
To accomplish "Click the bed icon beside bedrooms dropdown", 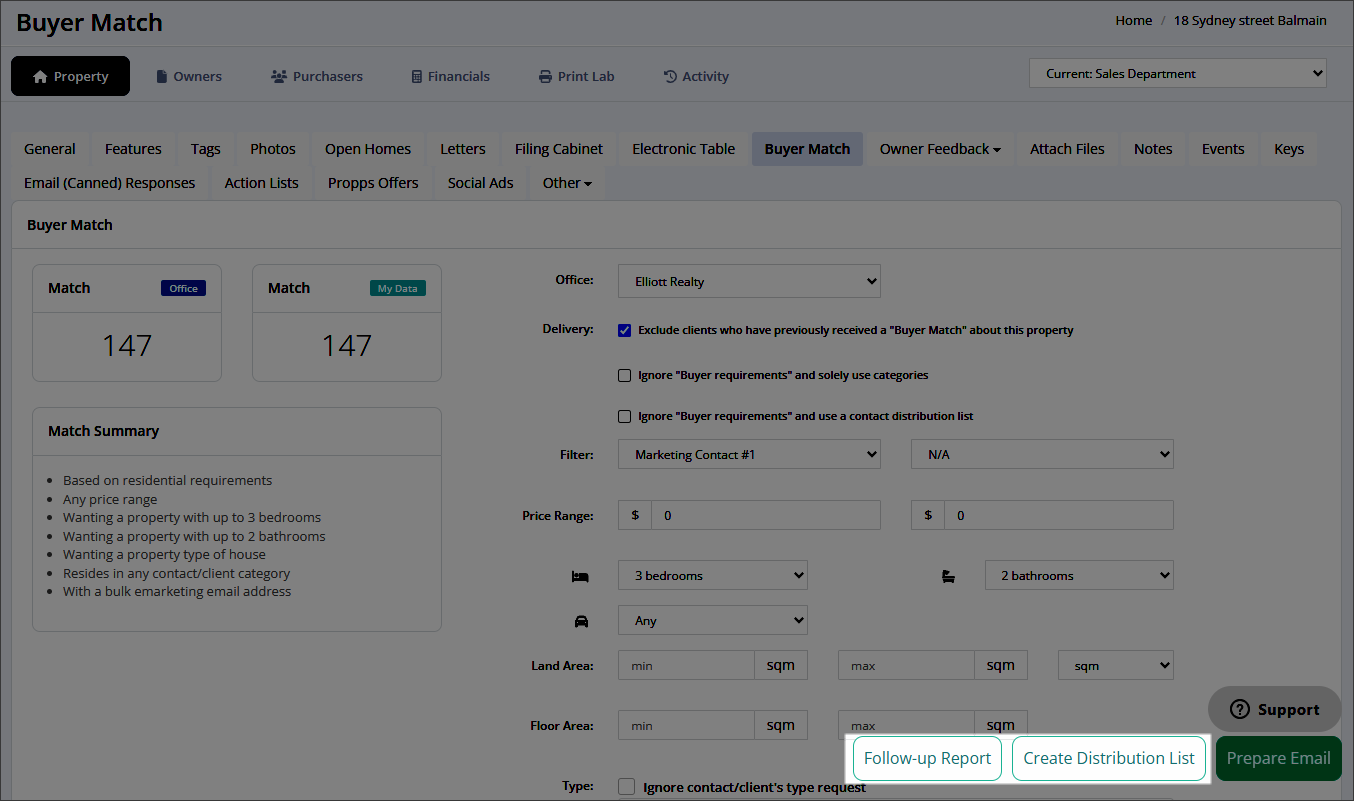I will 580,576.
